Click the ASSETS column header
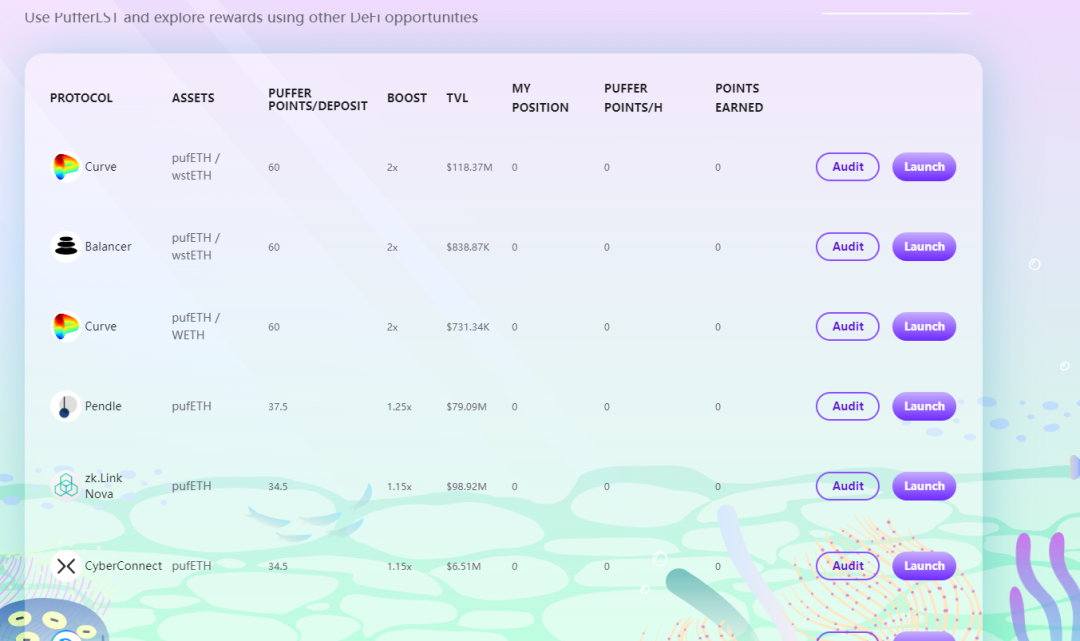Screen dimensions: 1080x641 pos(193,98)
